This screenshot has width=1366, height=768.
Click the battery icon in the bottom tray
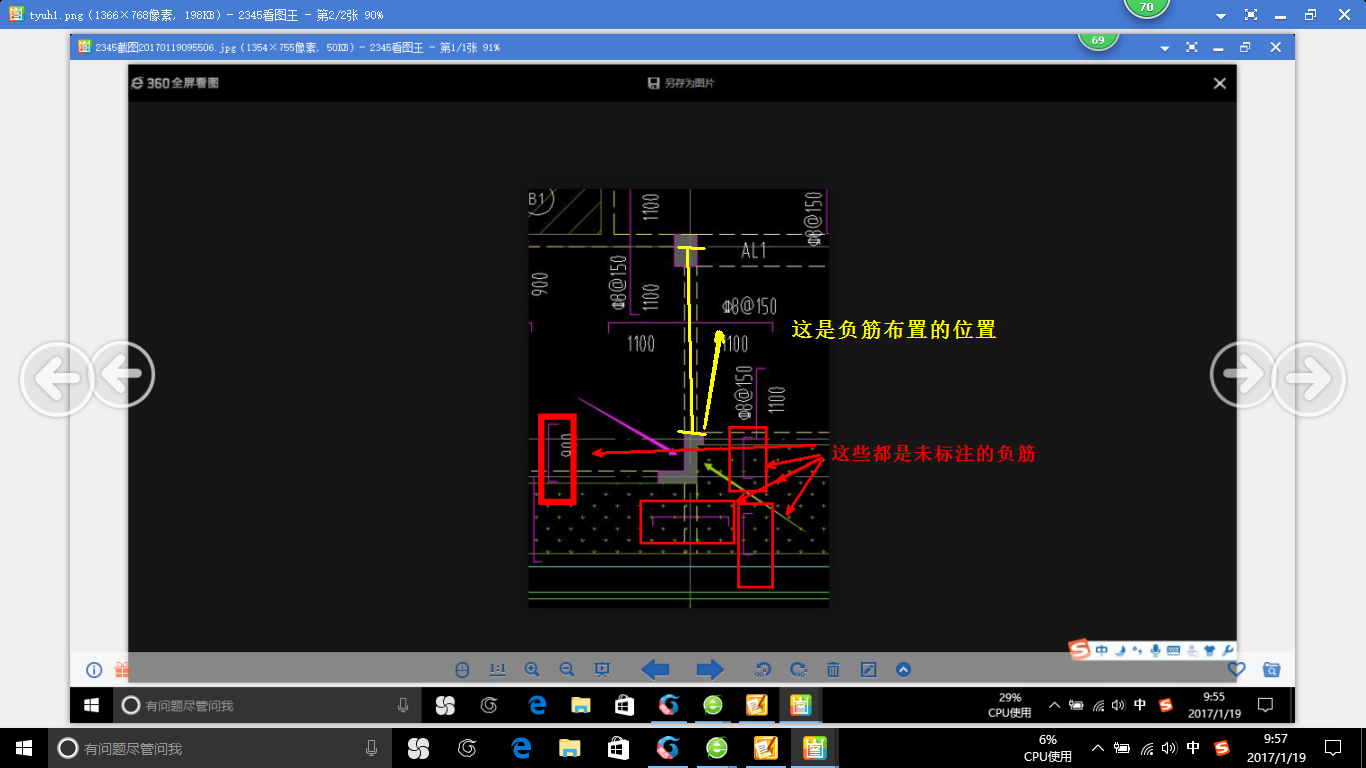(x=1122, y=748)
